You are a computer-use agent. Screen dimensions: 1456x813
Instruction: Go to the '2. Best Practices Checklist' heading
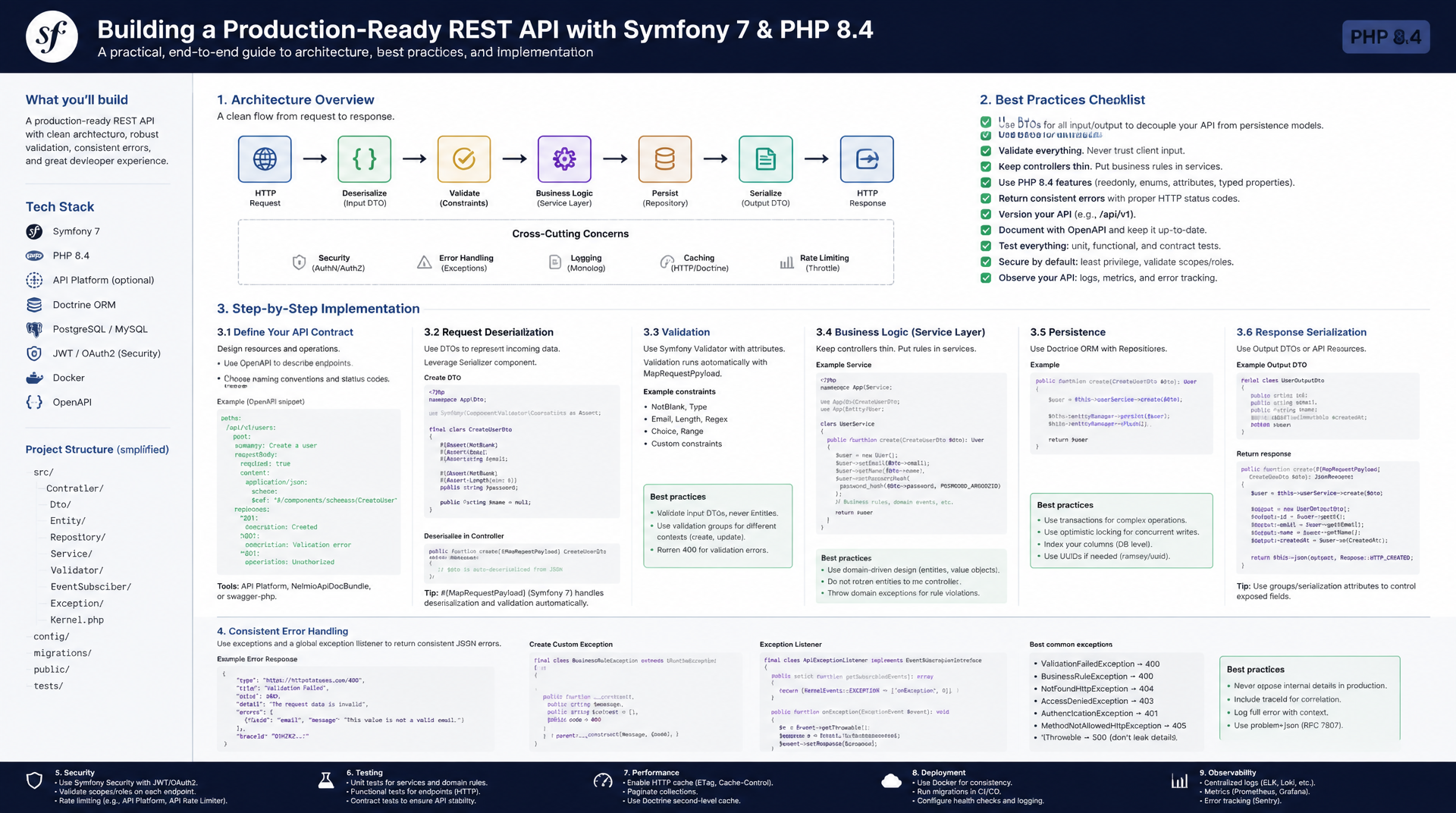pyautogui.click(x=1062, y=100)
